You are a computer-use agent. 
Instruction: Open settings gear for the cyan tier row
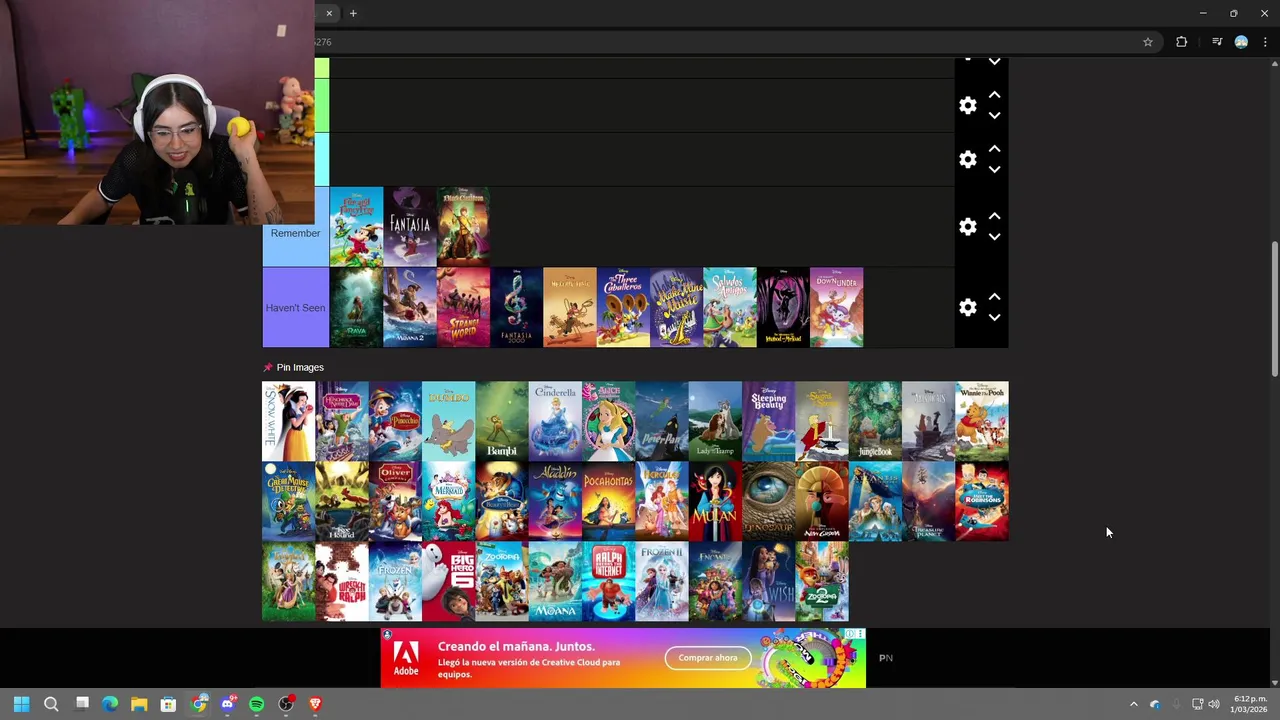click(968, 159)
